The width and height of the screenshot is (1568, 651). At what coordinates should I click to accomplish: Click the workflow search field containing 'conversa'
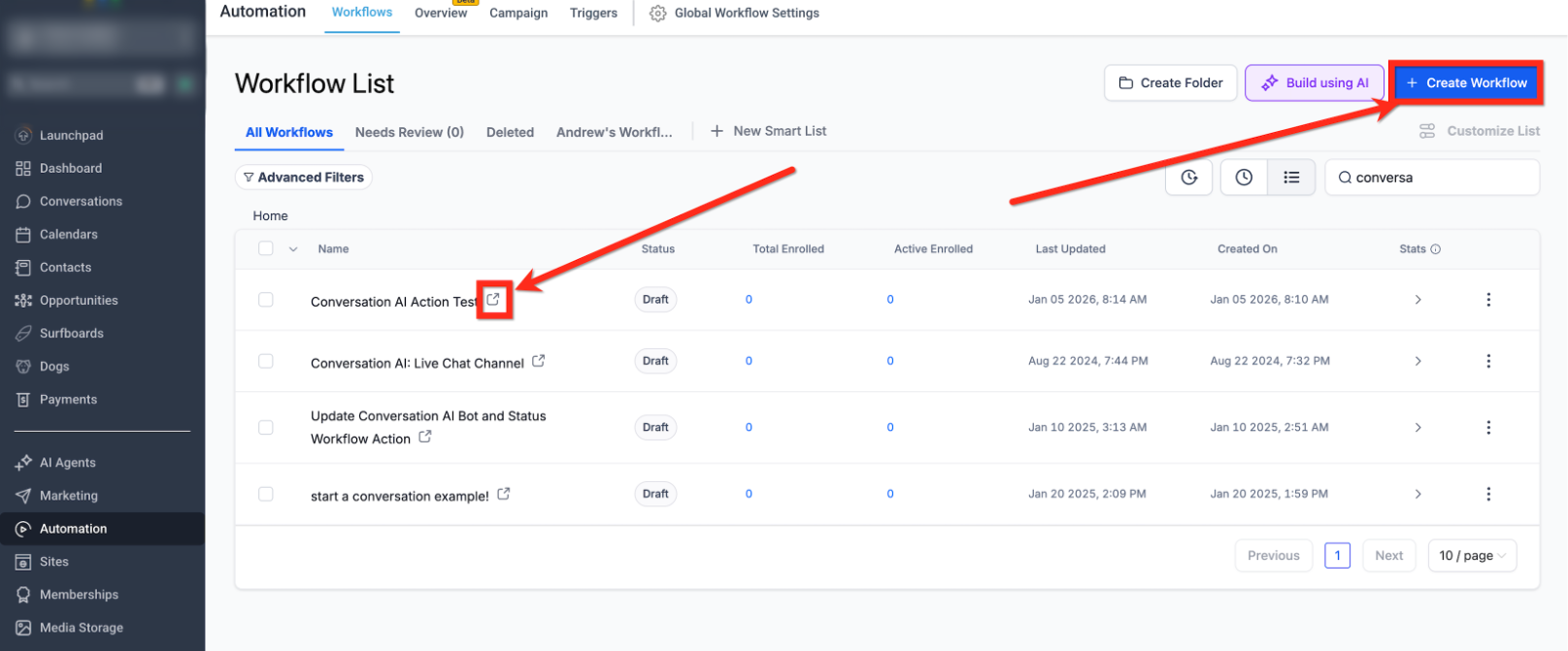click(1432, 178)
